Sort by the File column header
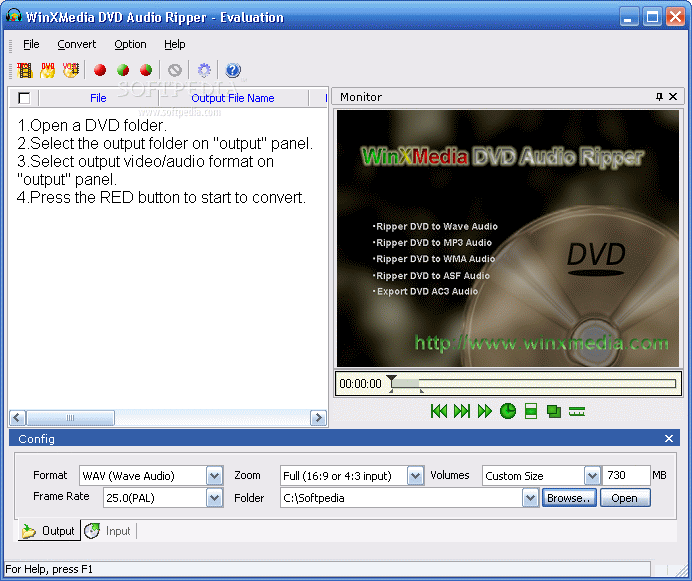Viewport: 692px width, 581px height. click(x=98, y=98)
